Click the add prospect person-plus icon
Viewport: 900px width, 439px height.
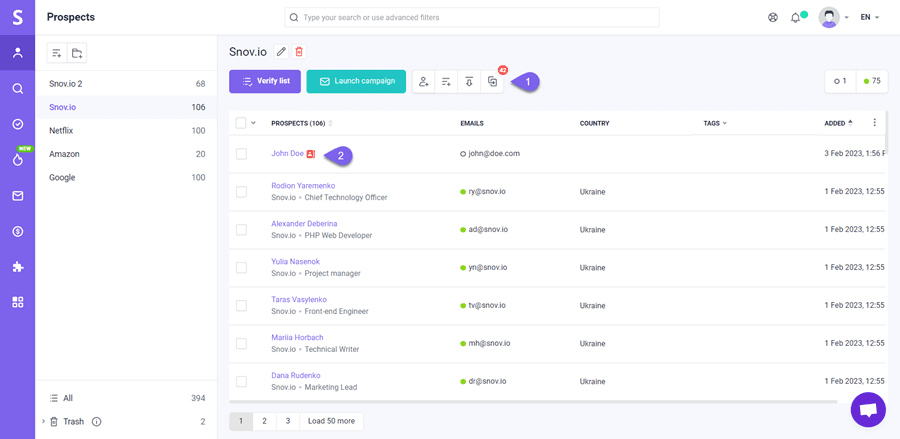click(424, 81)
